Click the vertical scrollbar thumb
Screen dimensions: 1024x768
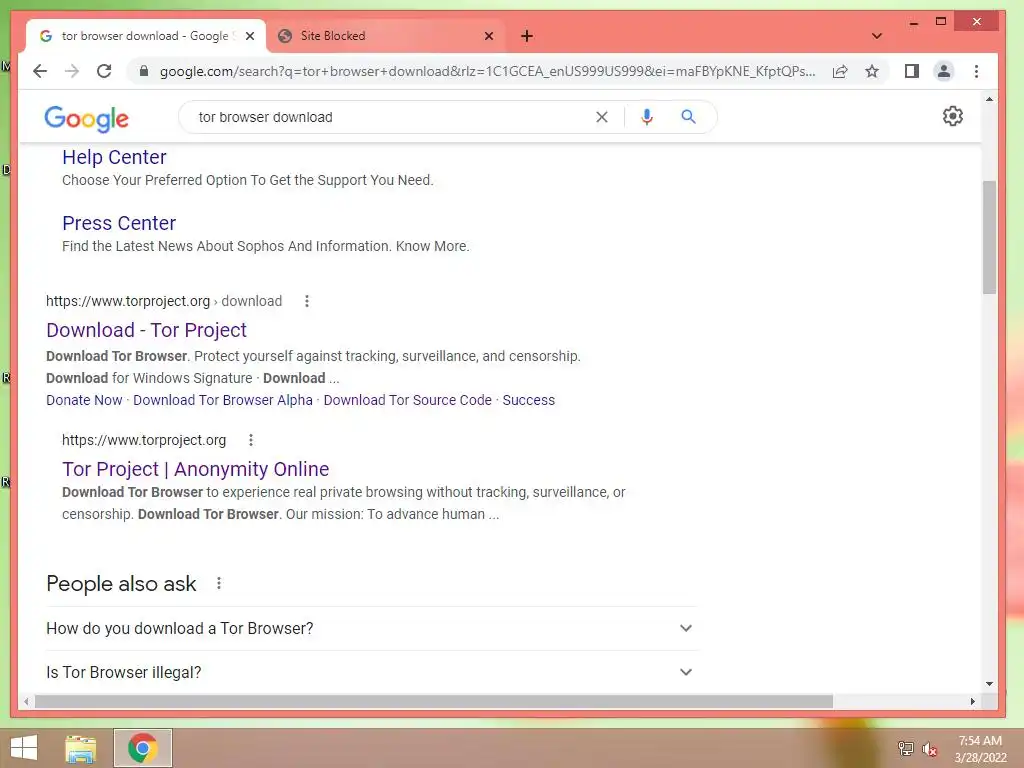point(989,237)
